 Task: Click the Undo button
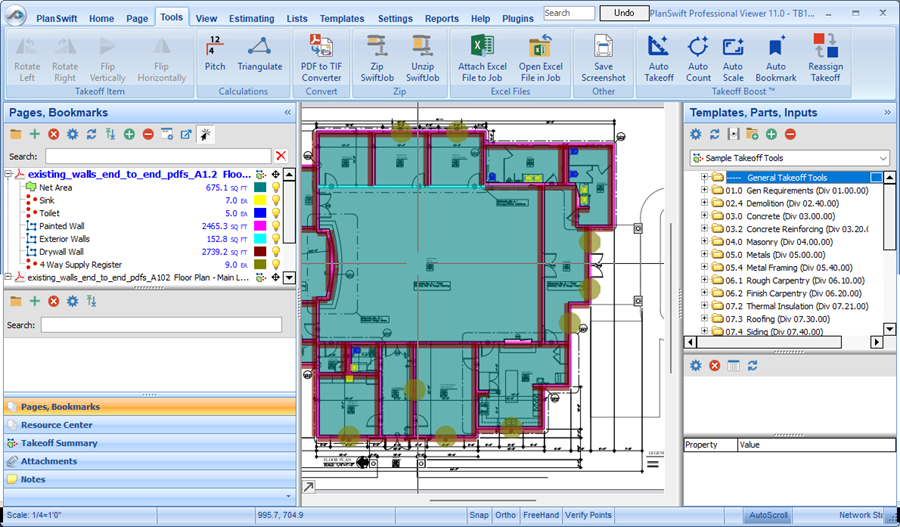(624, 13)
